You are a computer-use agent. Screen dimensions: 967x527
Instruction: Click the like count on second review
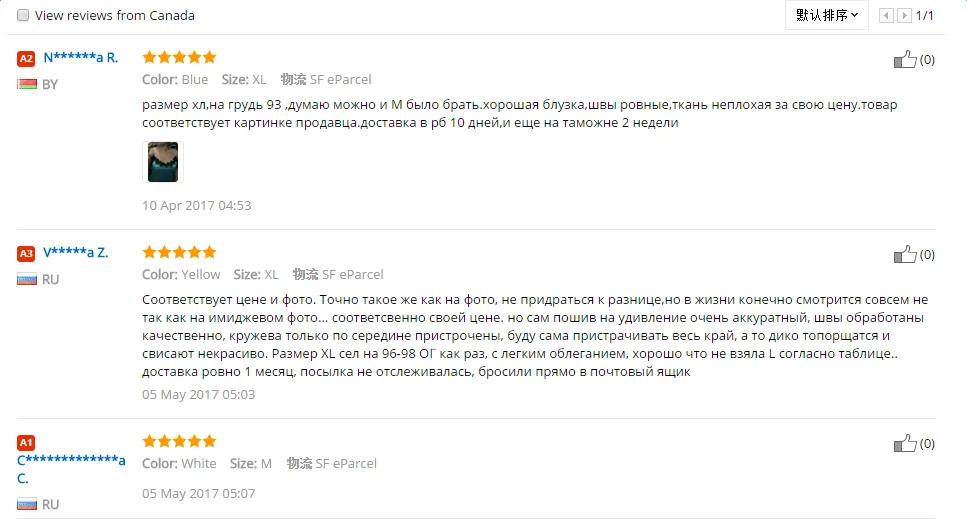click(x=927, y=255)
